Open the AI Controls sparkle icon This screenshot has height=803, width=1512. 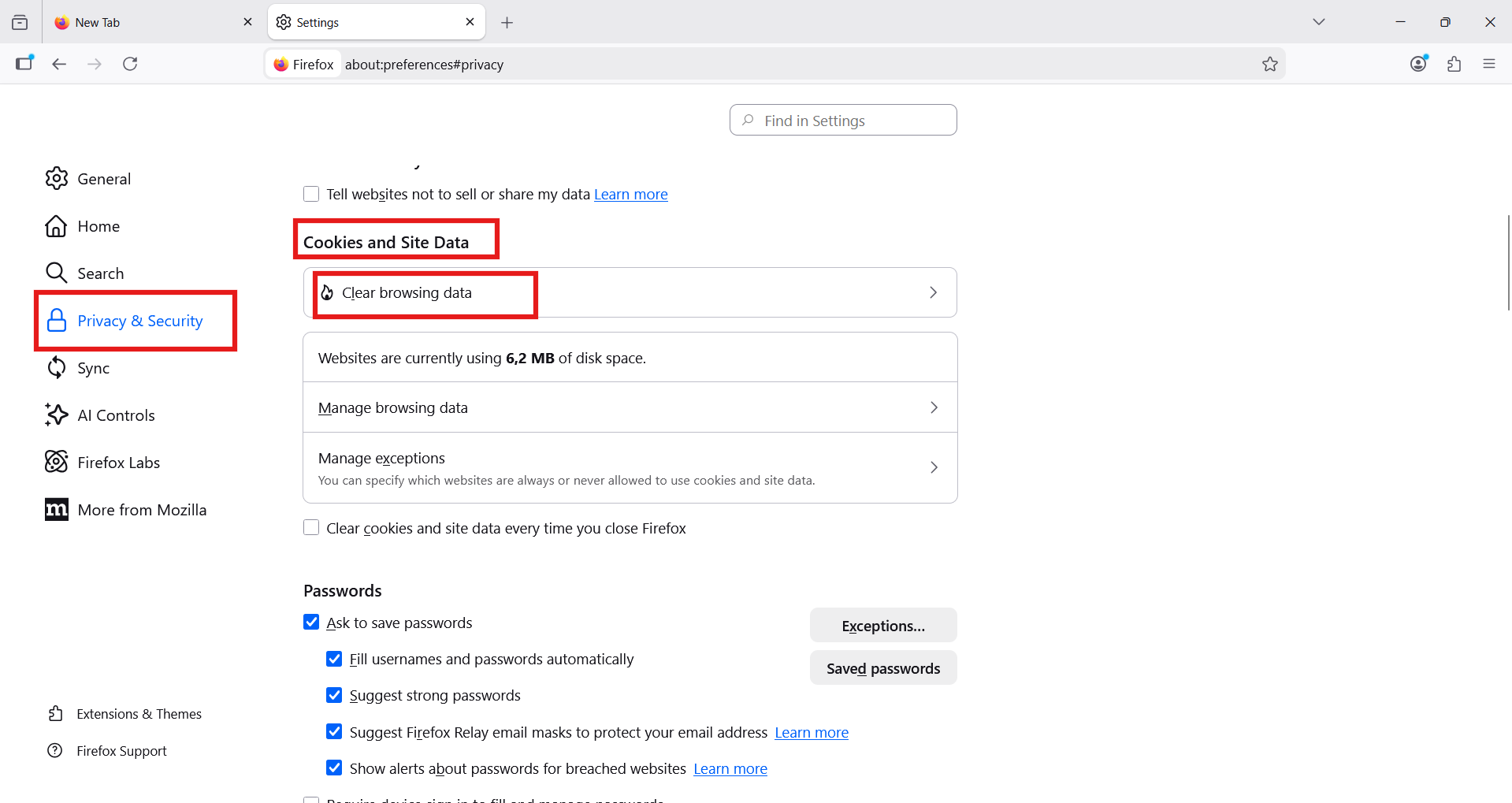click(x=56, y=415)
